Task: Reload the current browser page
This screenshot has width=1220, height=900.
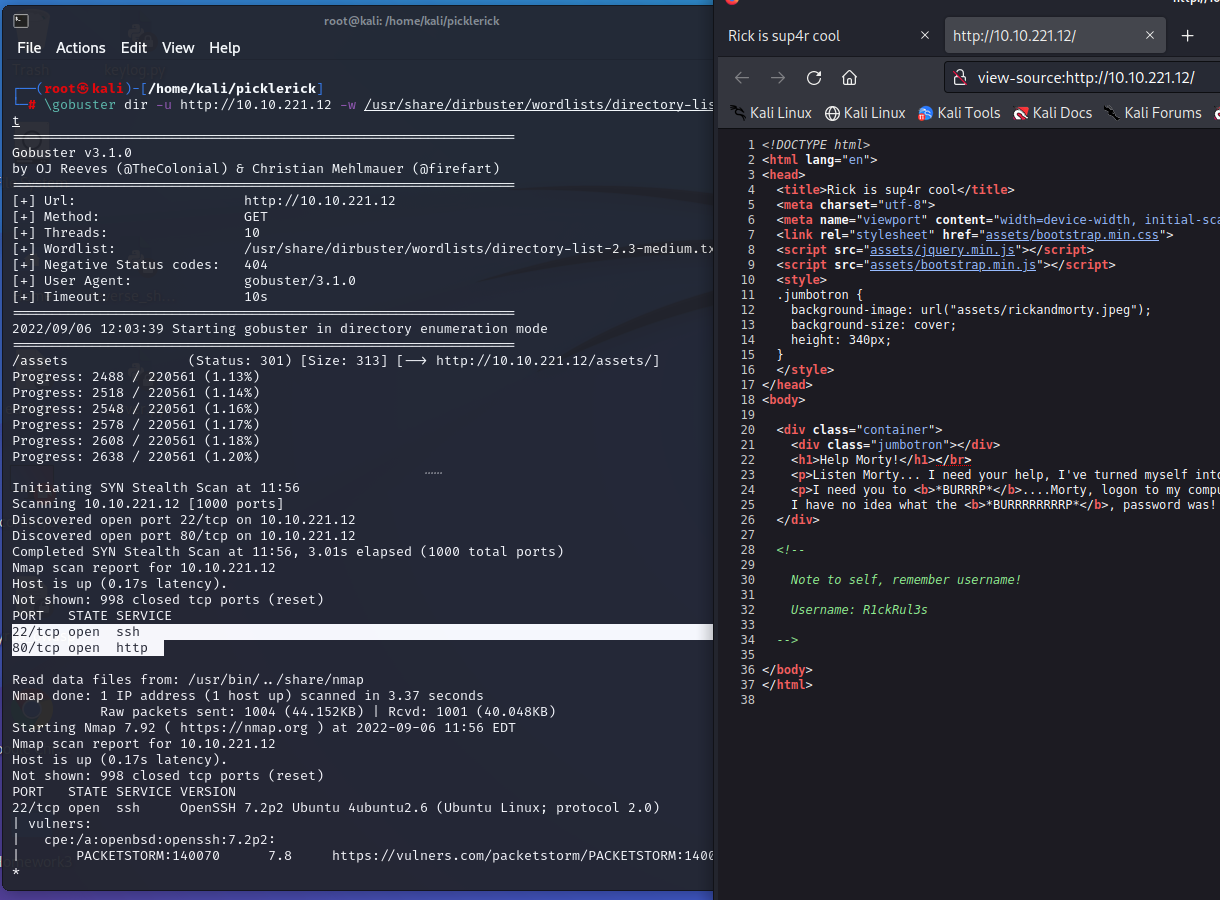Action: point(814,78)
